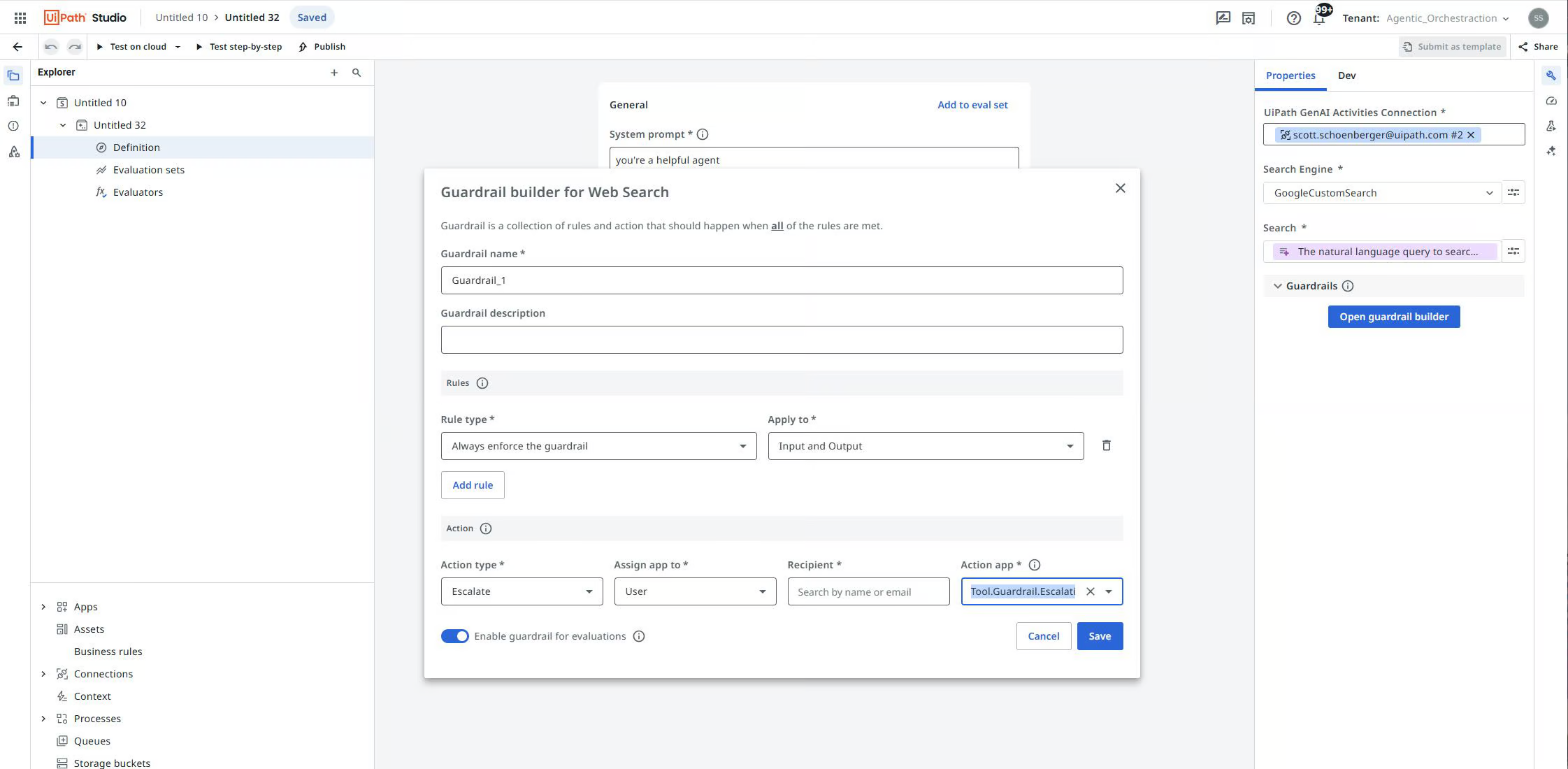Open Search Engine field options icon
This screenshot has height=769, width=1568.
click(x=1513, y=192)
